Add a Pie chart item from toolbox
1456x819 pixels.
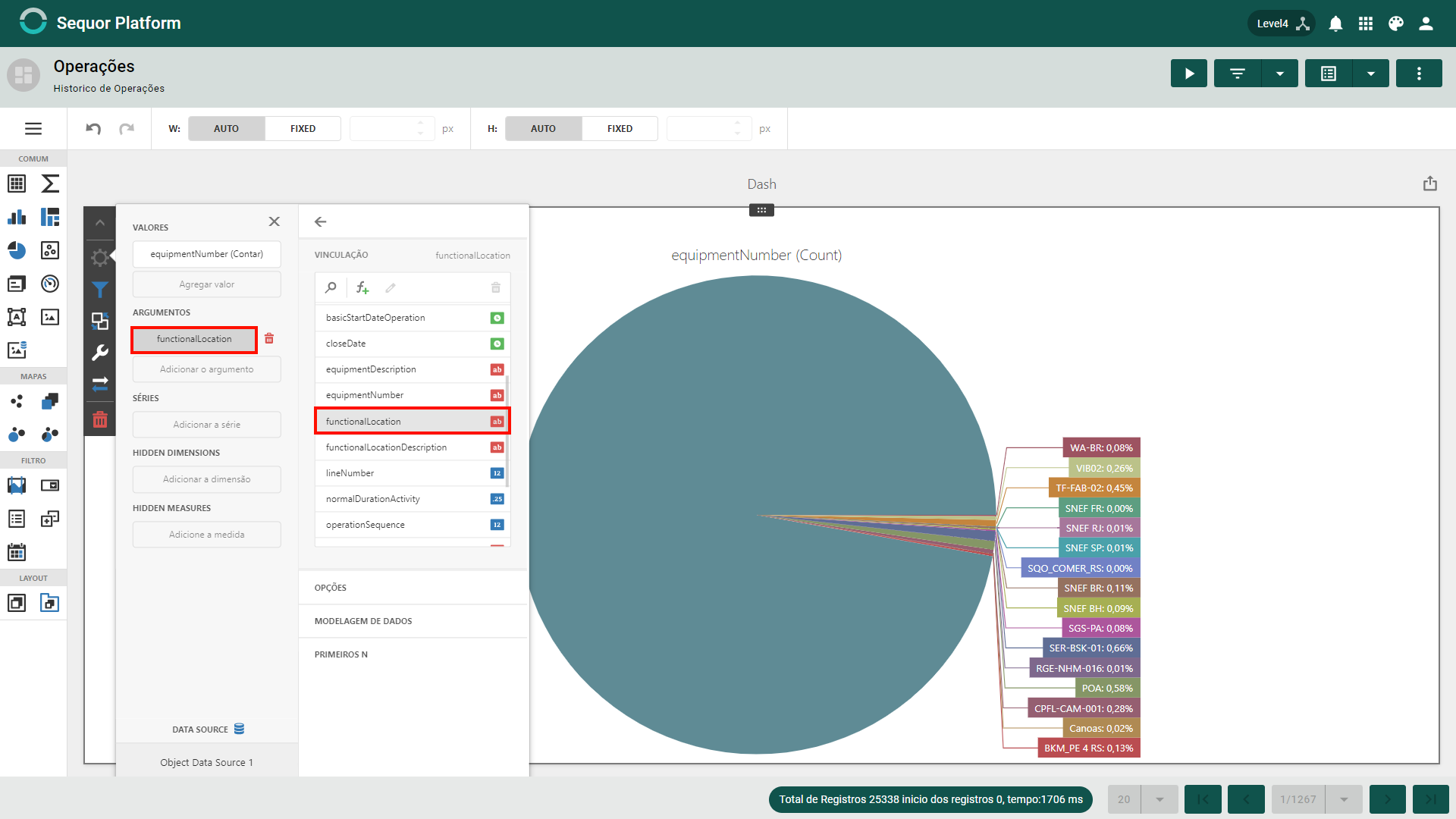pyautogui.click(x=17, y=250)
